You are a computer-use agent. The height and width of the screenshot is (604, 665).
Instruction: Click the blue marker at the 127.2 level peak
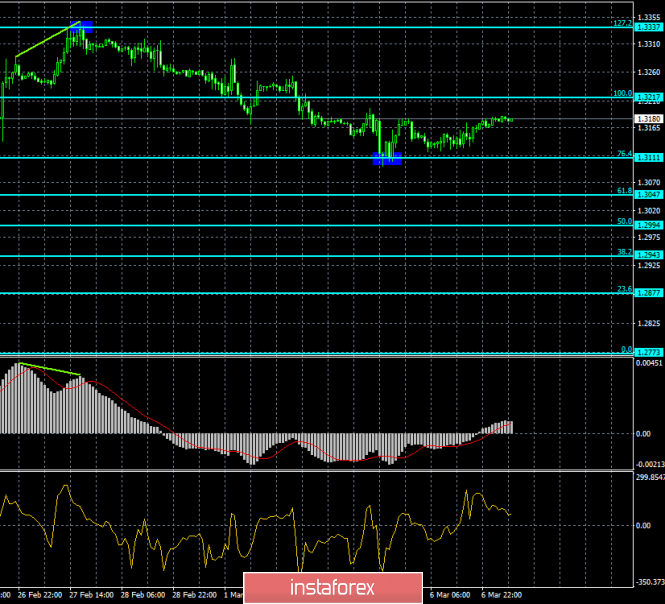point(82,27)
